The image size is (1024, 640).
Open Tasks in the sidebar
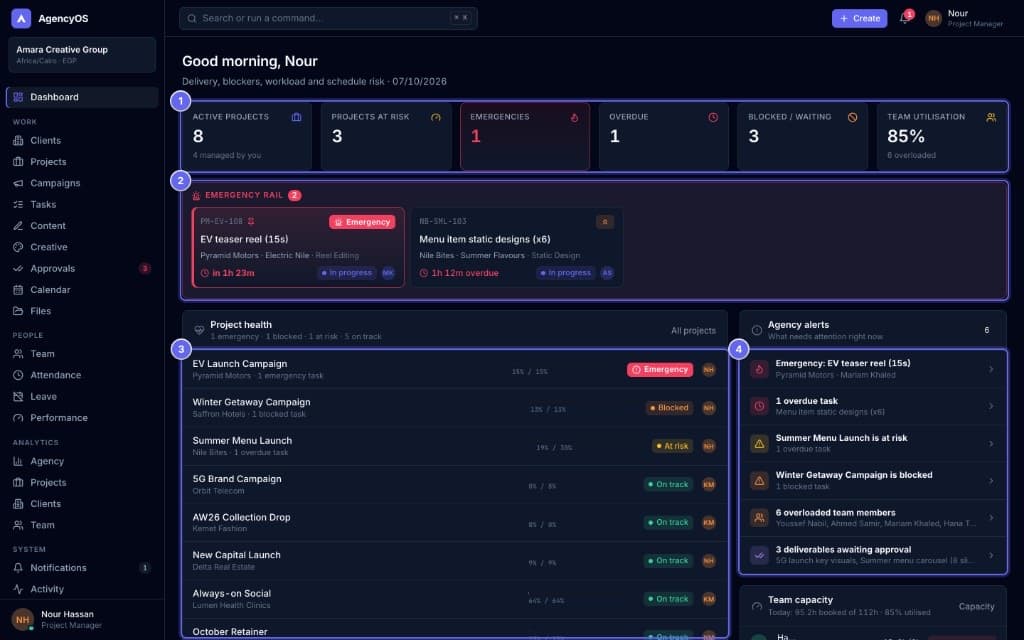pyautogui.click(x=82, y=204)
